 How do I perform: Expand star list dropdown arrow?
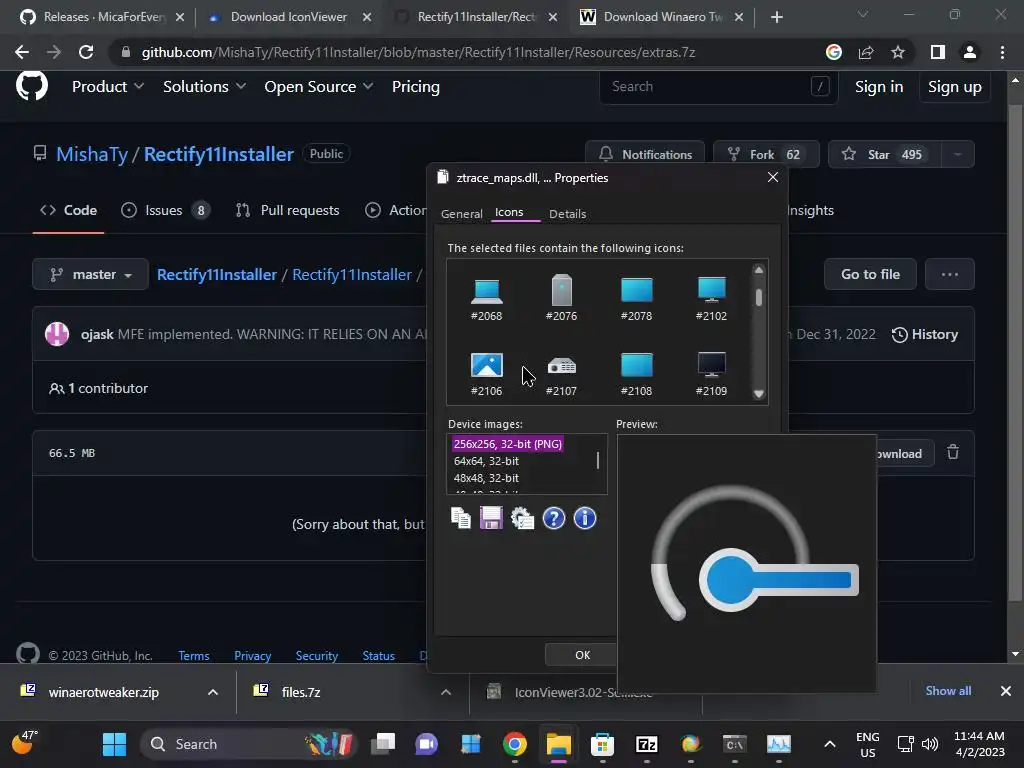point(957,155)
